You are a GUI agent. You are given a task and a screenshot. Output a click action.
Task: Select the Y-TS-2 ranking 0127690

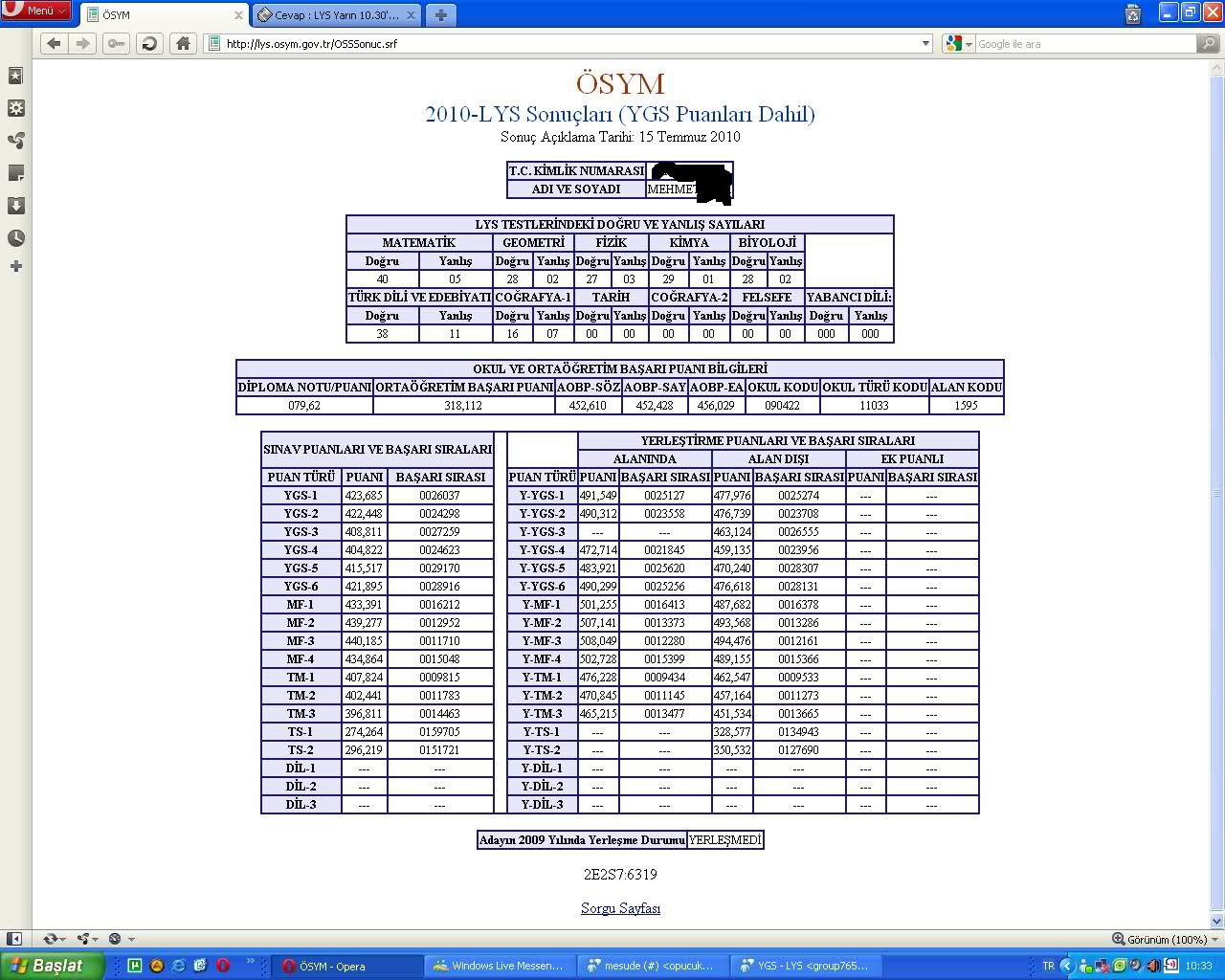pos(798,750)
